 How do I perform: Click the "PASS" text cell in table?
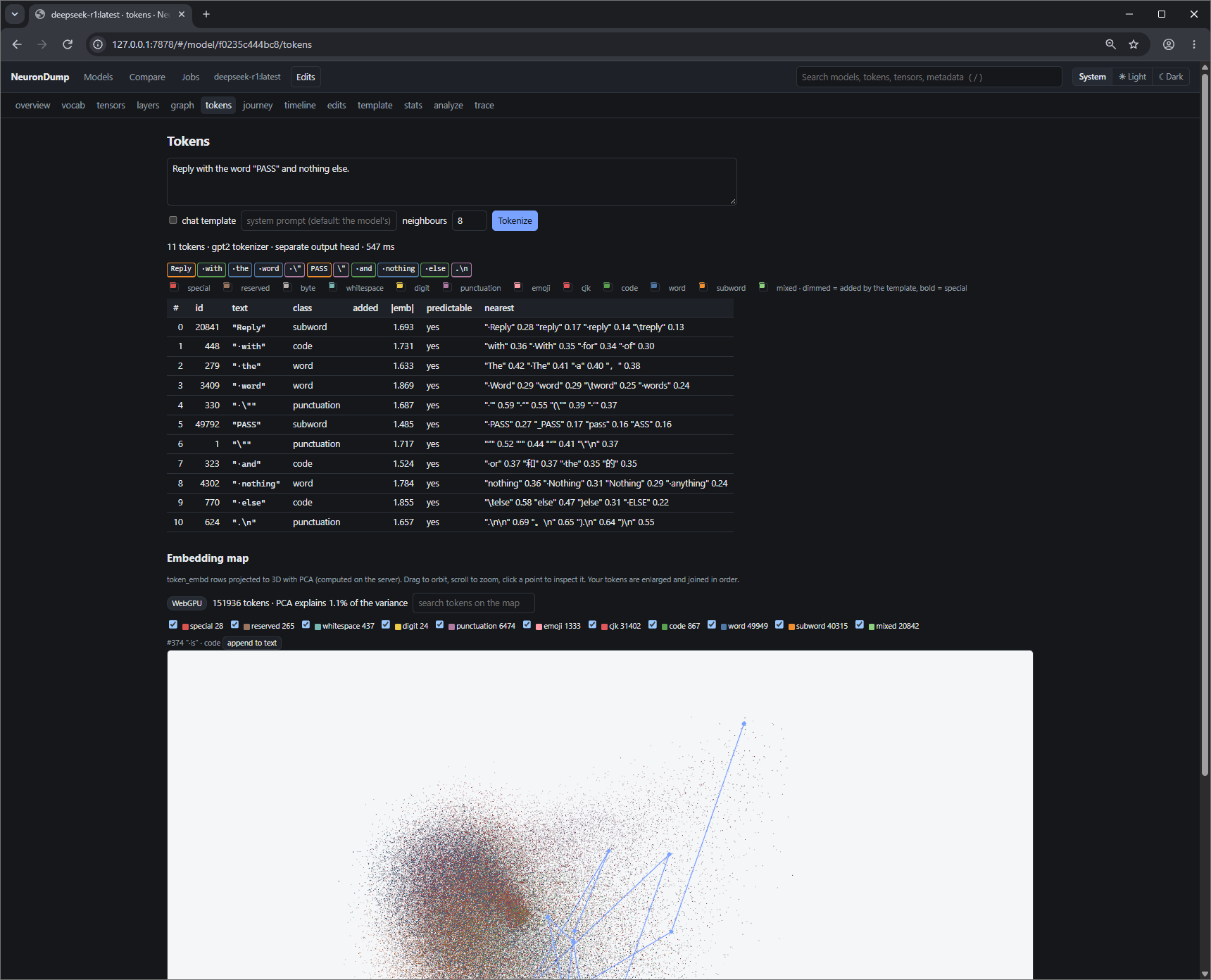click(246, 425)
